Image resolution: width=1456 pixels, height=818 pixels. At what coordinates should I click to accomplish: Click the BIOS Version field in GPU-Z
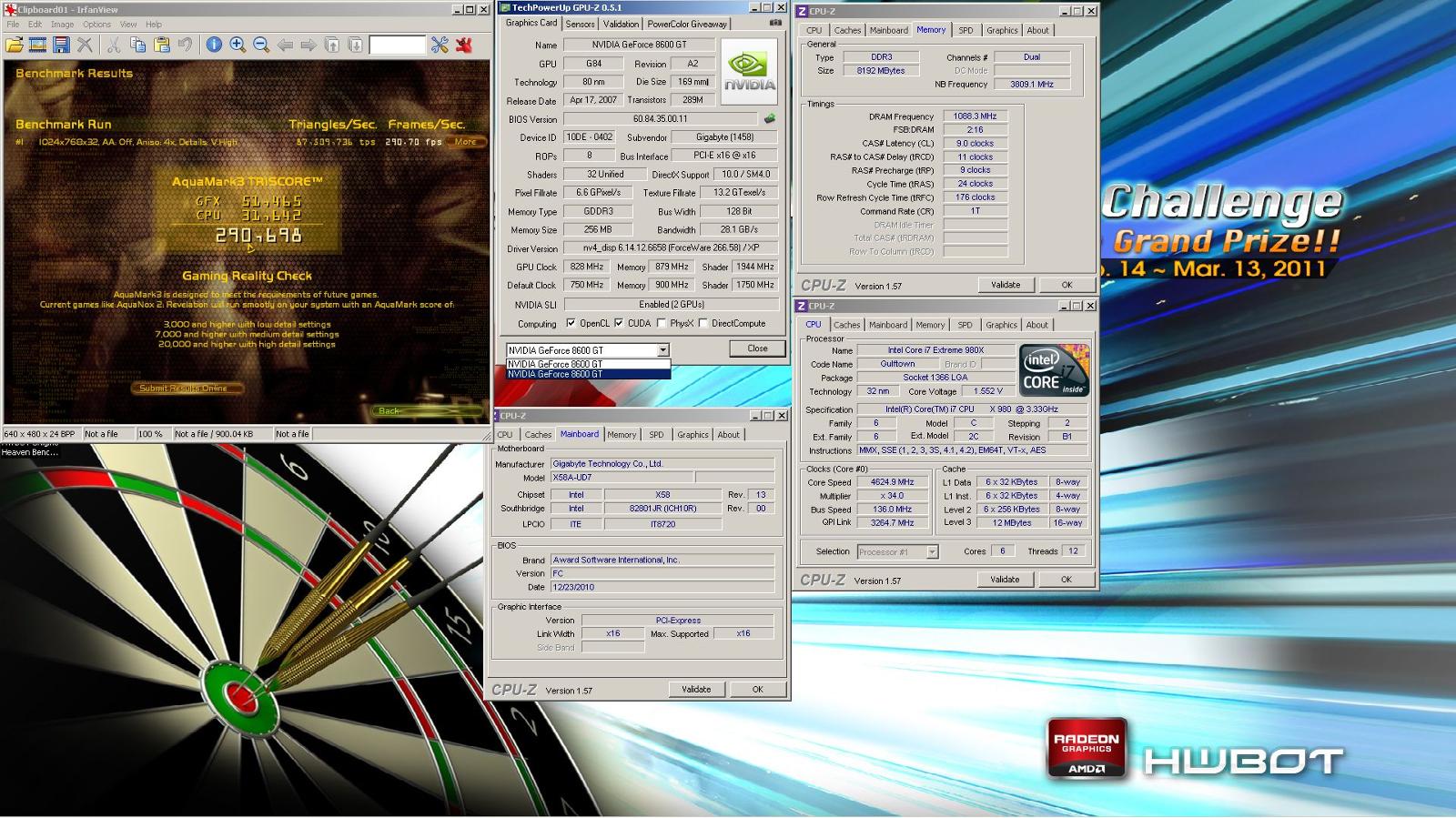660,119
